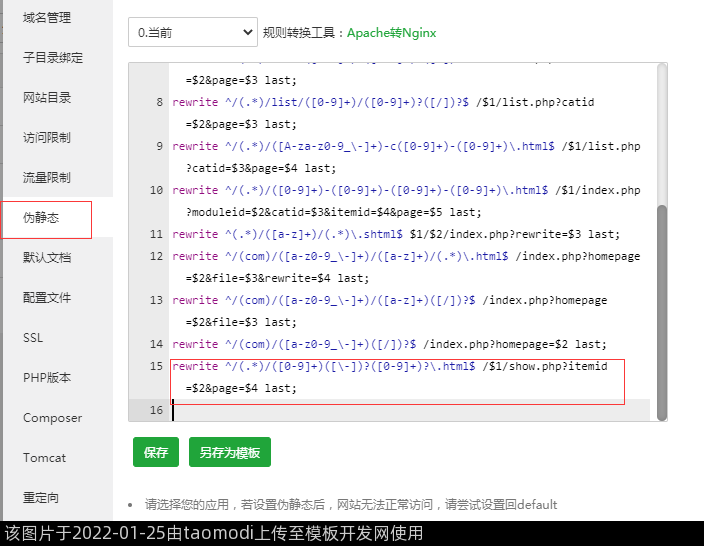Open 默认文档 settings

[x=47, y=258]
